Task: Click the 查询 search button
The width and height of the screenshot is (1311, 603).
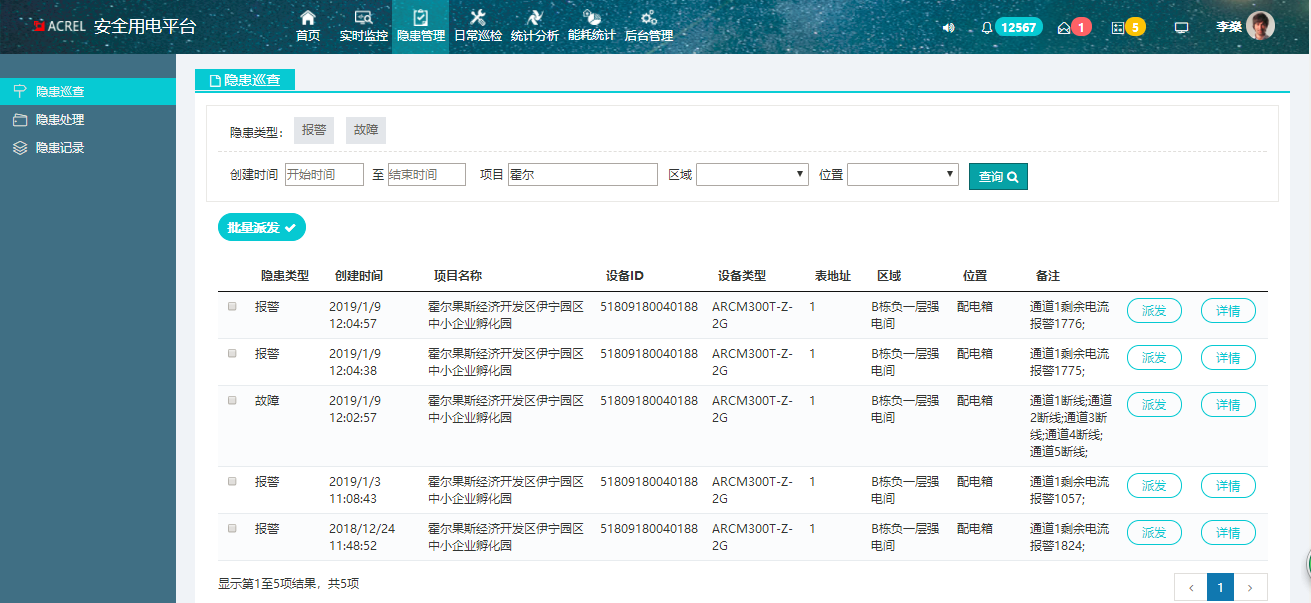Action: (x=998, y=176)
